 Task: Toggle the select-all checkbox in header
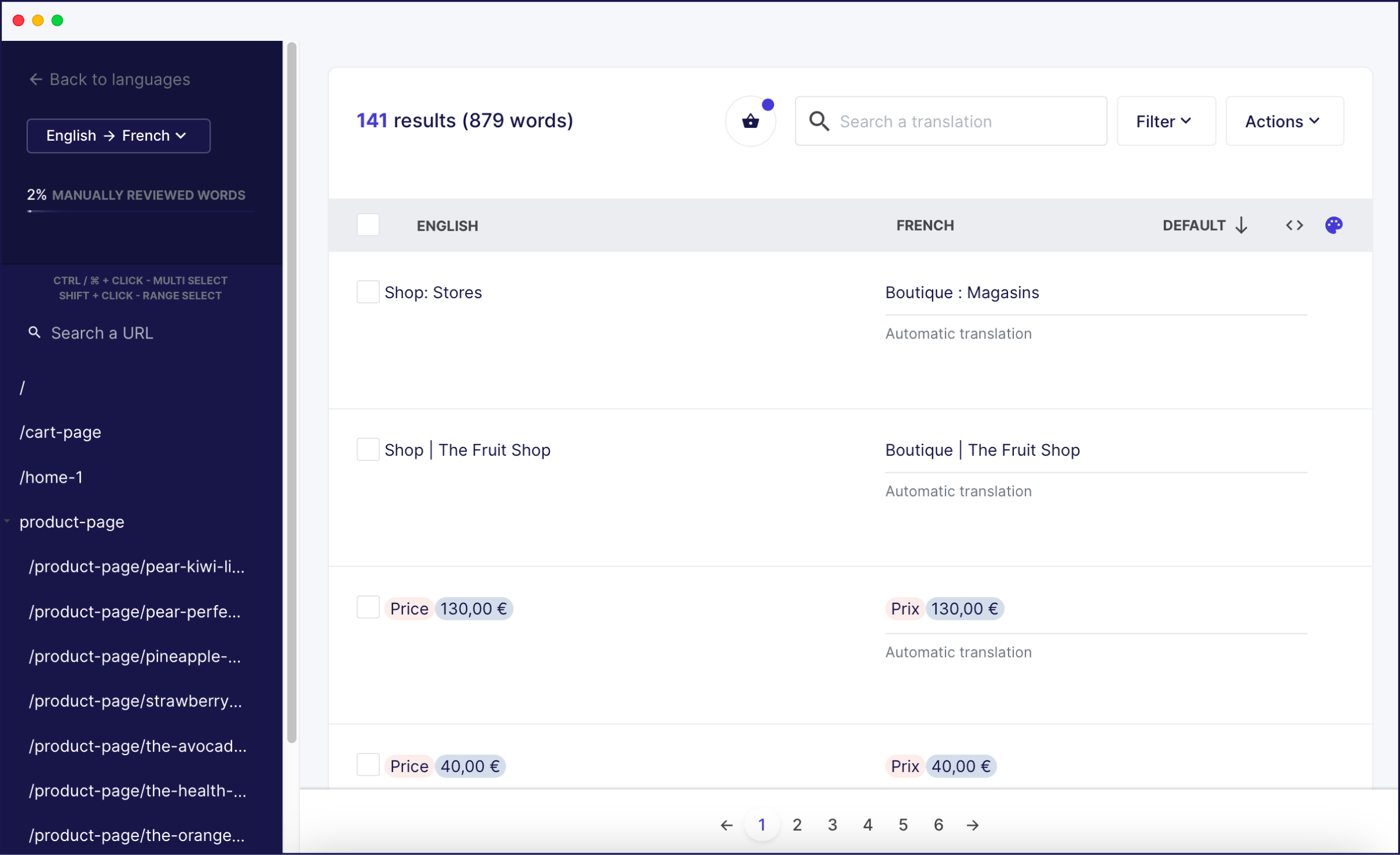[x=368, y=225]
